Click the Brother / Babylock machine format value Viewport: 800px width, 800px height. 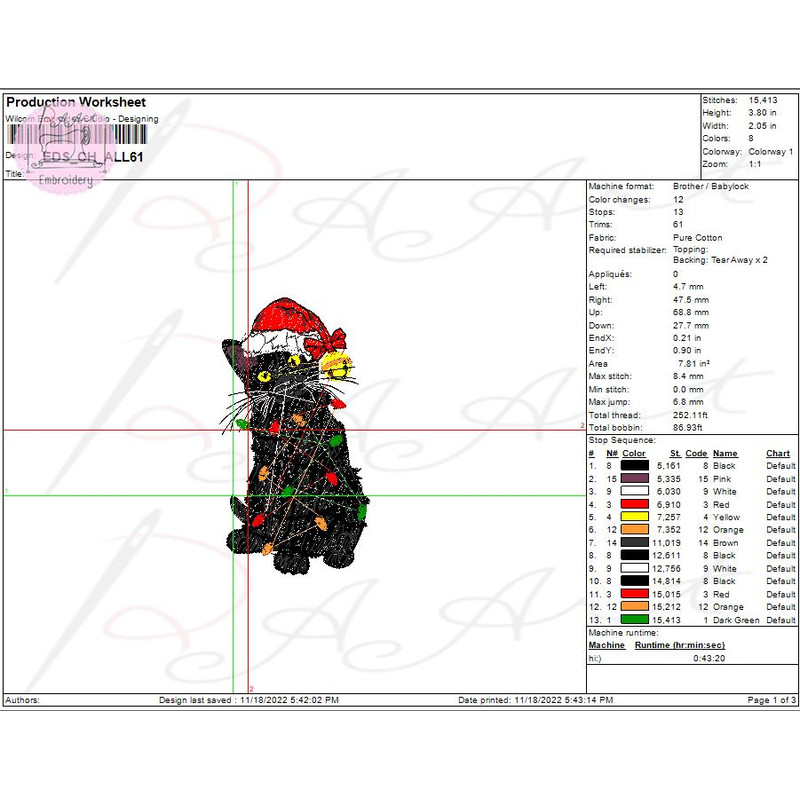tap(710, 186)
